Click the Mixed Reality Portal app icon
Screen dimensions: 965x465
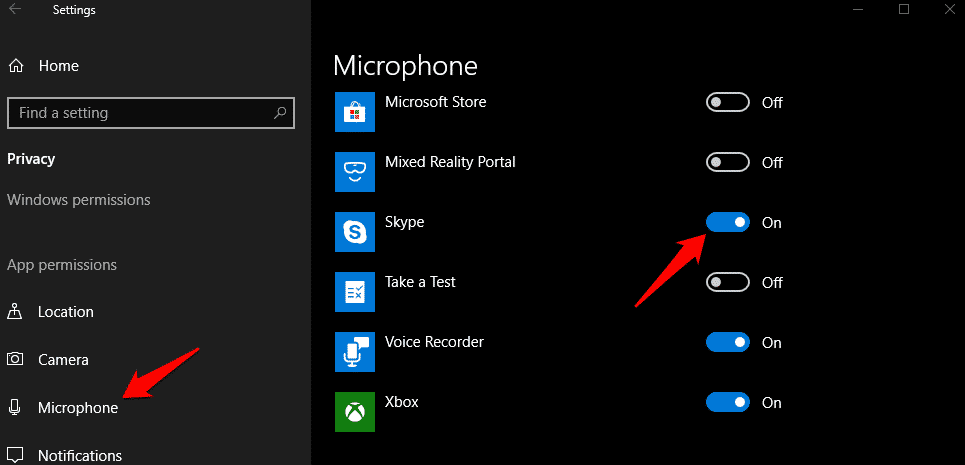[355, 172]
